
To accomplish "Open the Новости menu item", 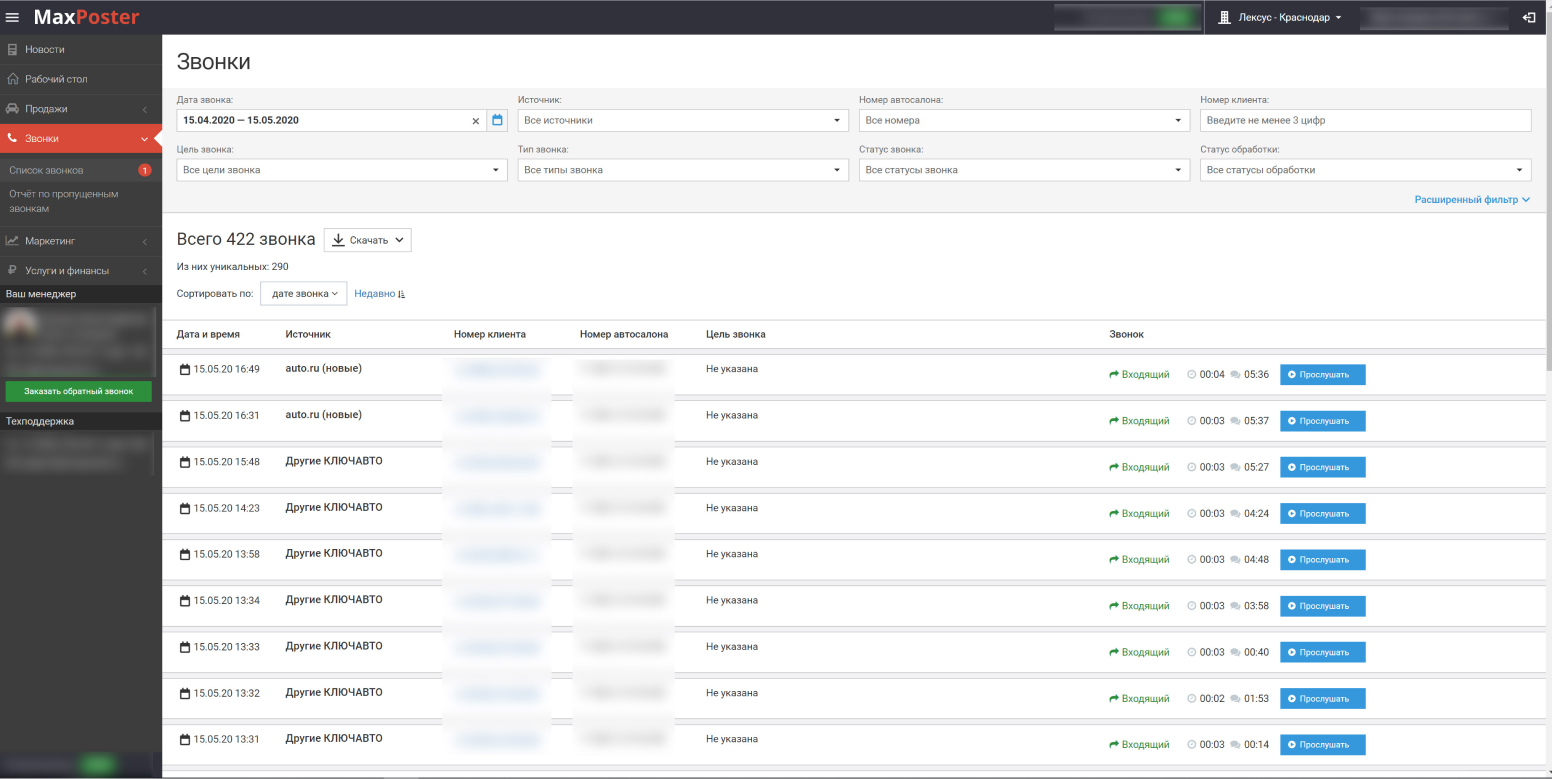I will pyautogui.click(x=81, y=49).
